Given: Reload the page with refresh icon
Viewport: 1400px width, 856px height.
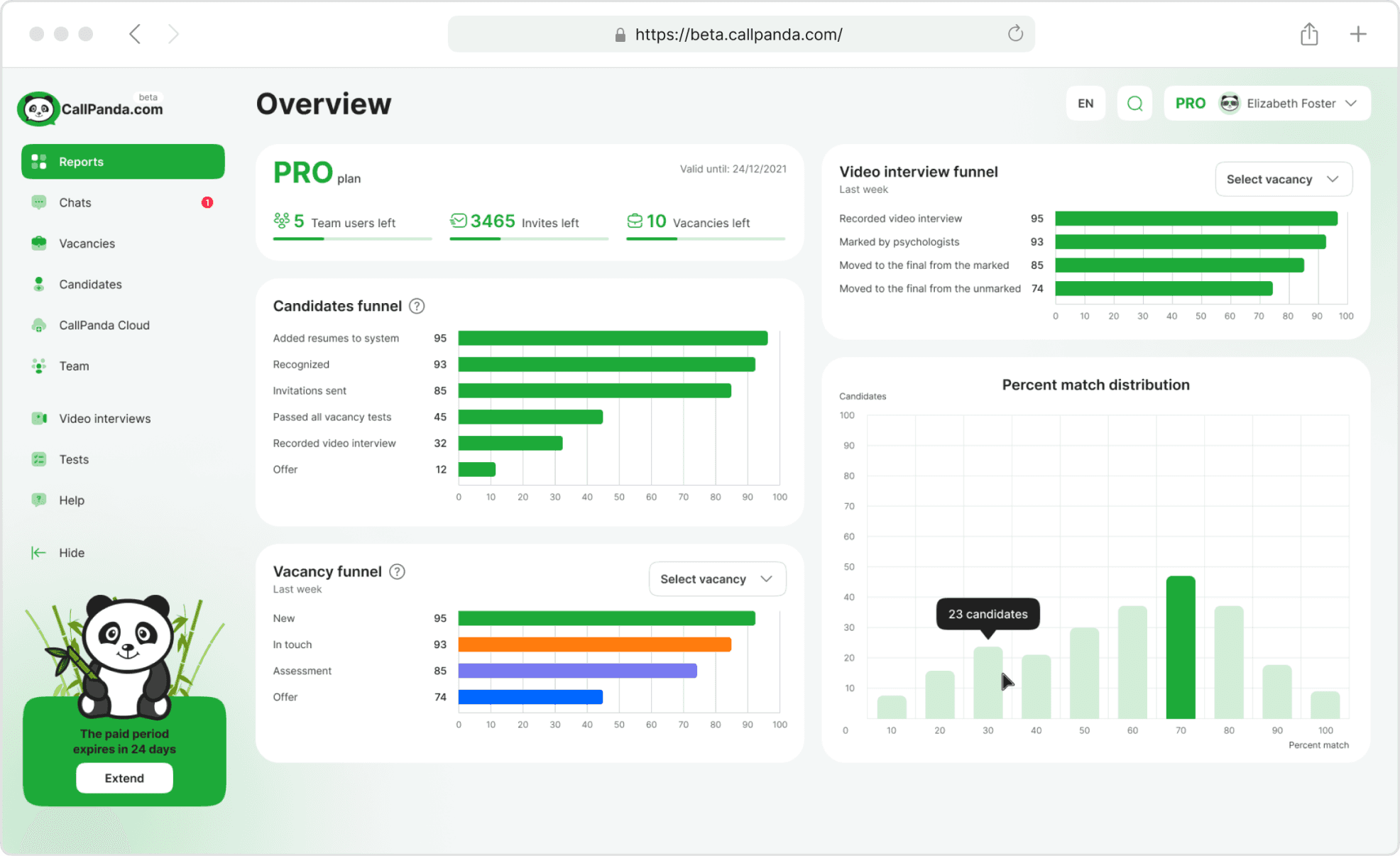Looking at the screenshot, I should click(1015, 34).
